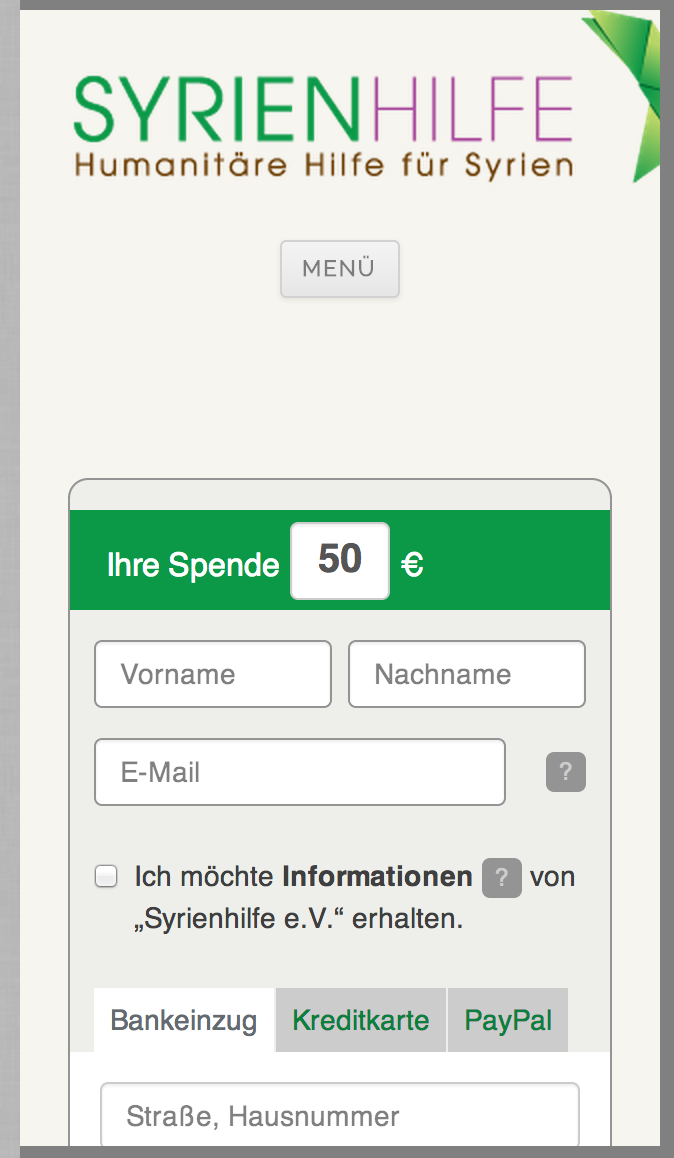Click the donation amount field showing 50
This screenshot has width=674, height=1158.
[340, 561]
